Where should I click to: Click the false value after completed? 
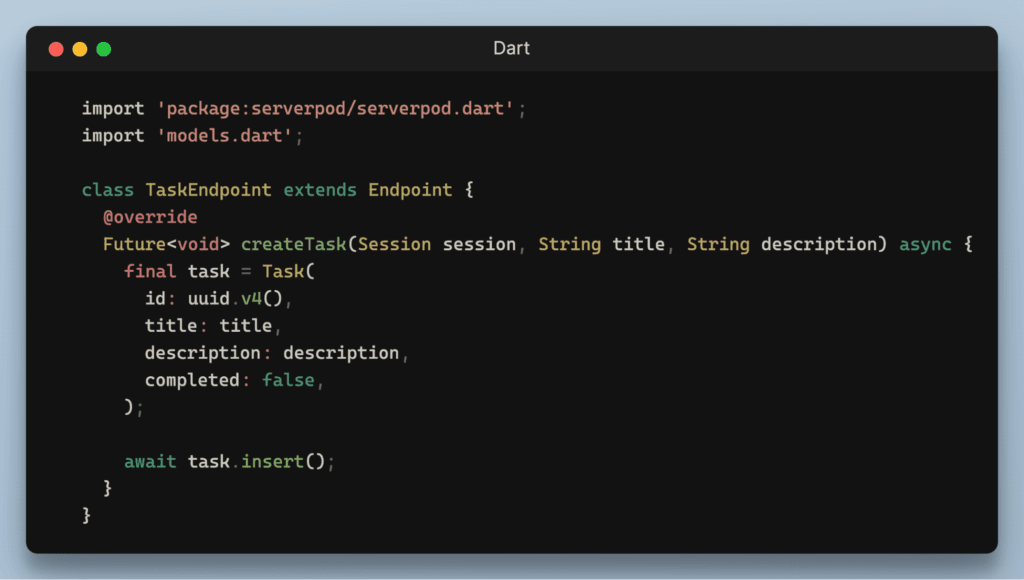click(x=288, y=380)
